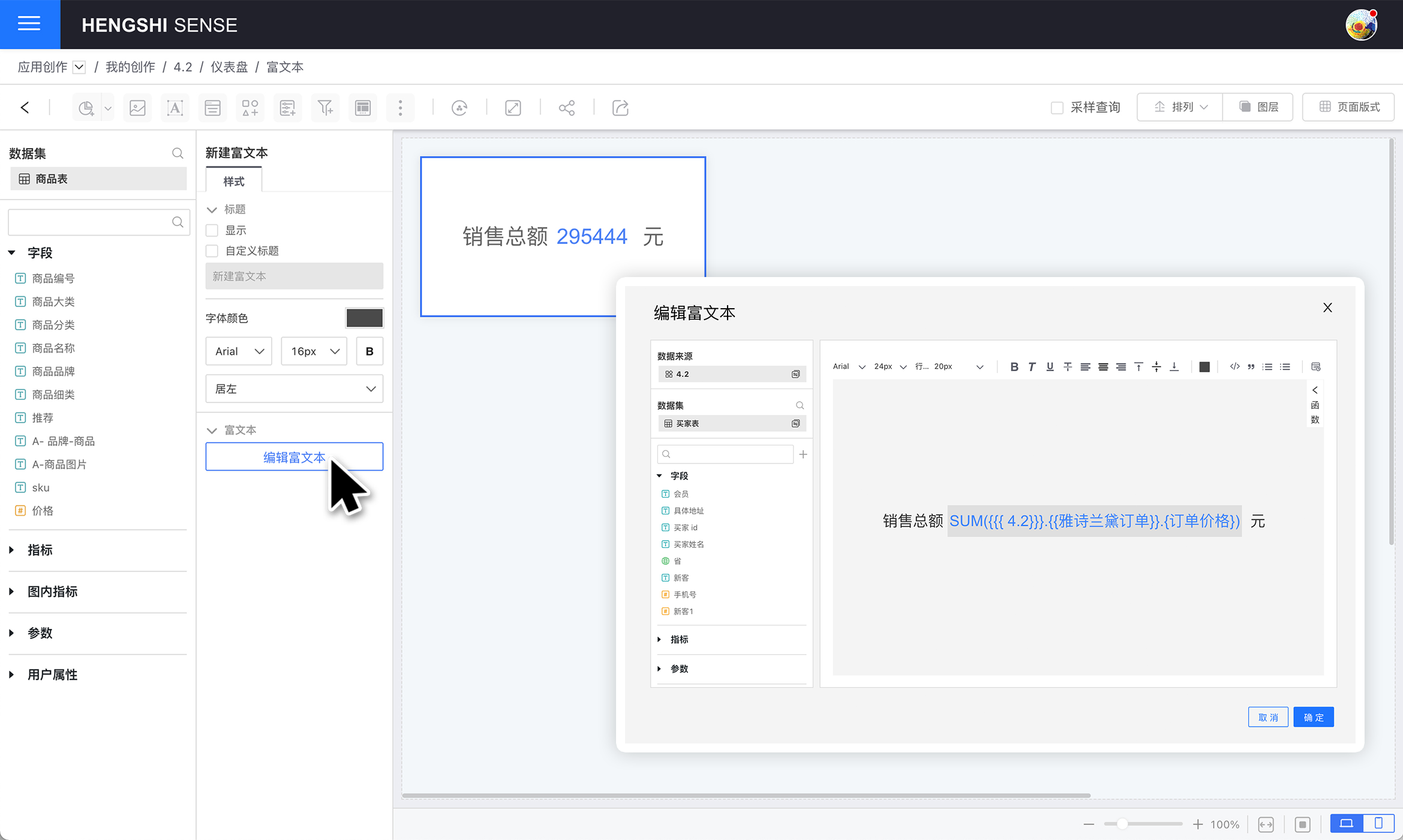Expand the 图内指标 section
The image size is (1403, 840).
pyautogui.click(x=11, y=591)
